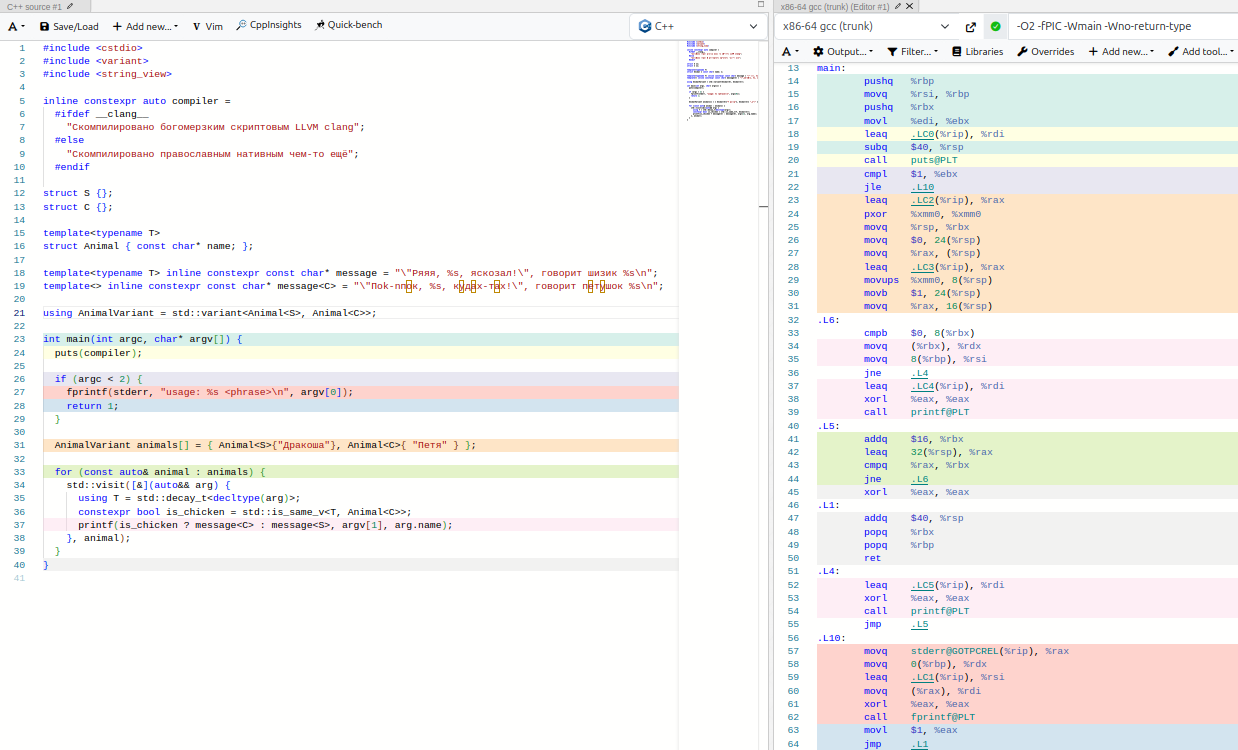The image size is (1238, 750).
Task: Click the 'using AnimalVariant' declaration line
Action: click(210, 312)
